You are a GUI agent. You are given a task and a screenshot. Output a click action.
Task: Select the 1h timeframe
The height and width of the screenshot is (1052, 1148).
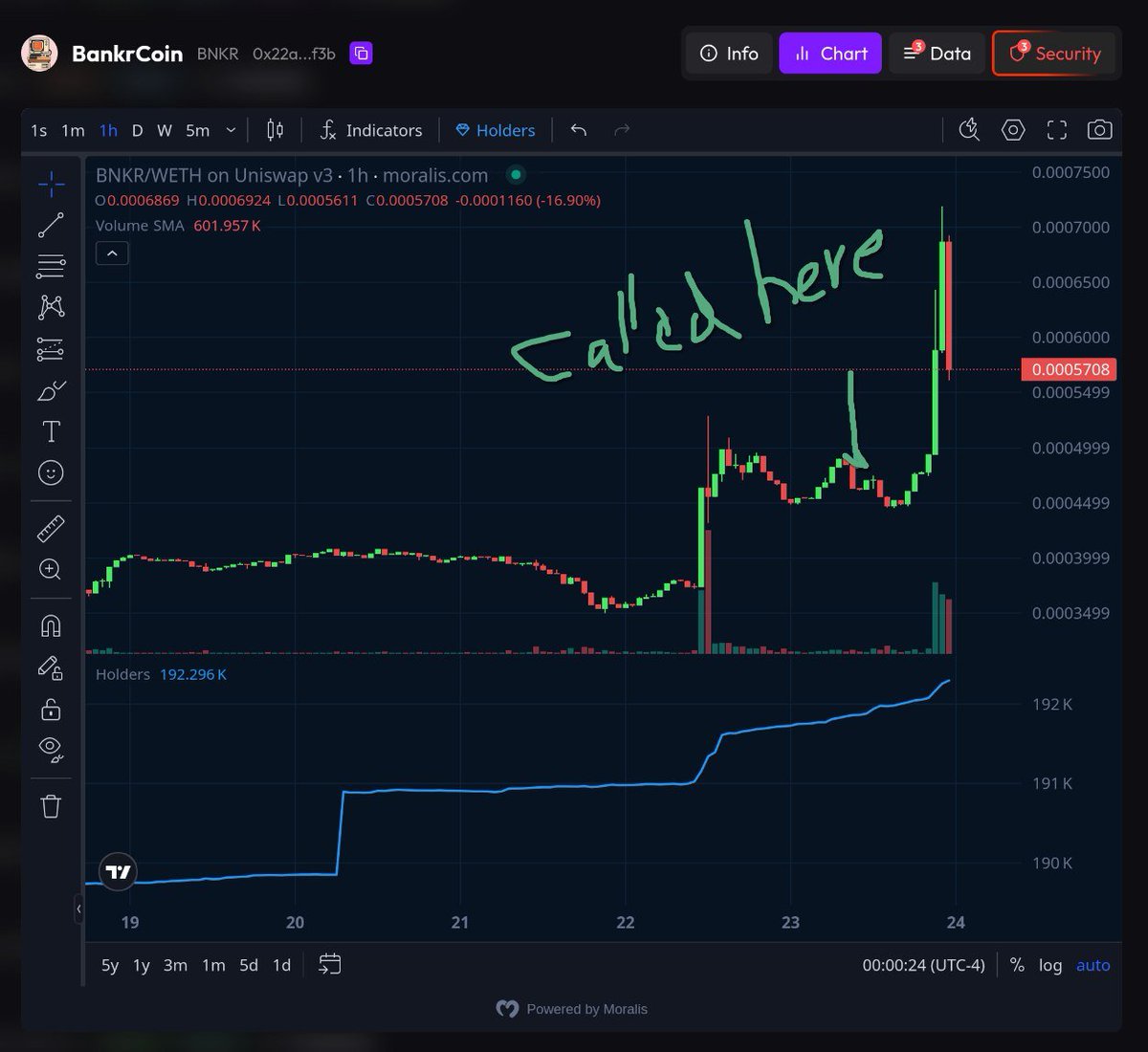click(108, 130)
